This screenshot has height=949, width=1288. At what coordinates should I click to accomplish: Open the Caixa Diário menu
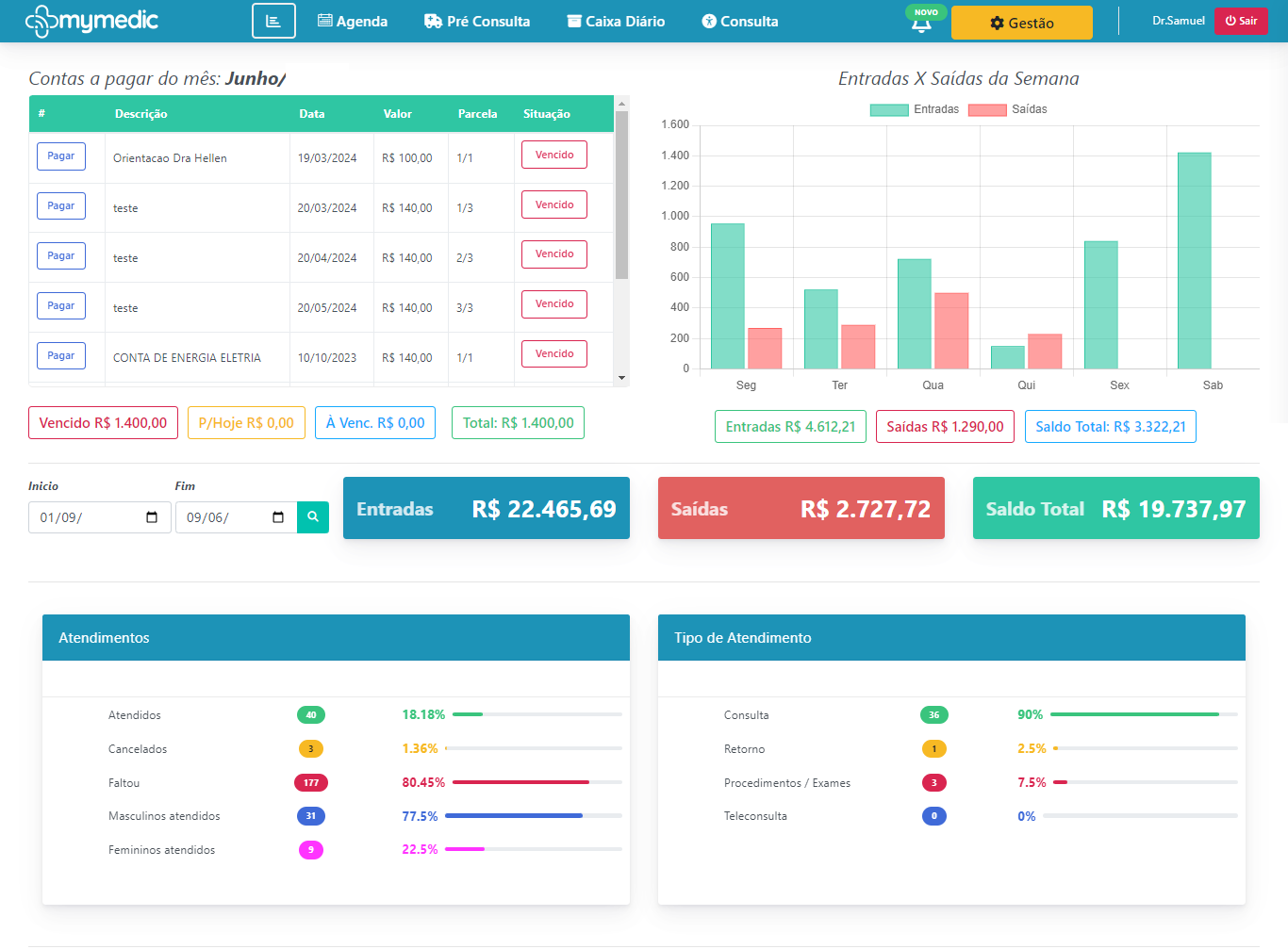pos(616,21)
